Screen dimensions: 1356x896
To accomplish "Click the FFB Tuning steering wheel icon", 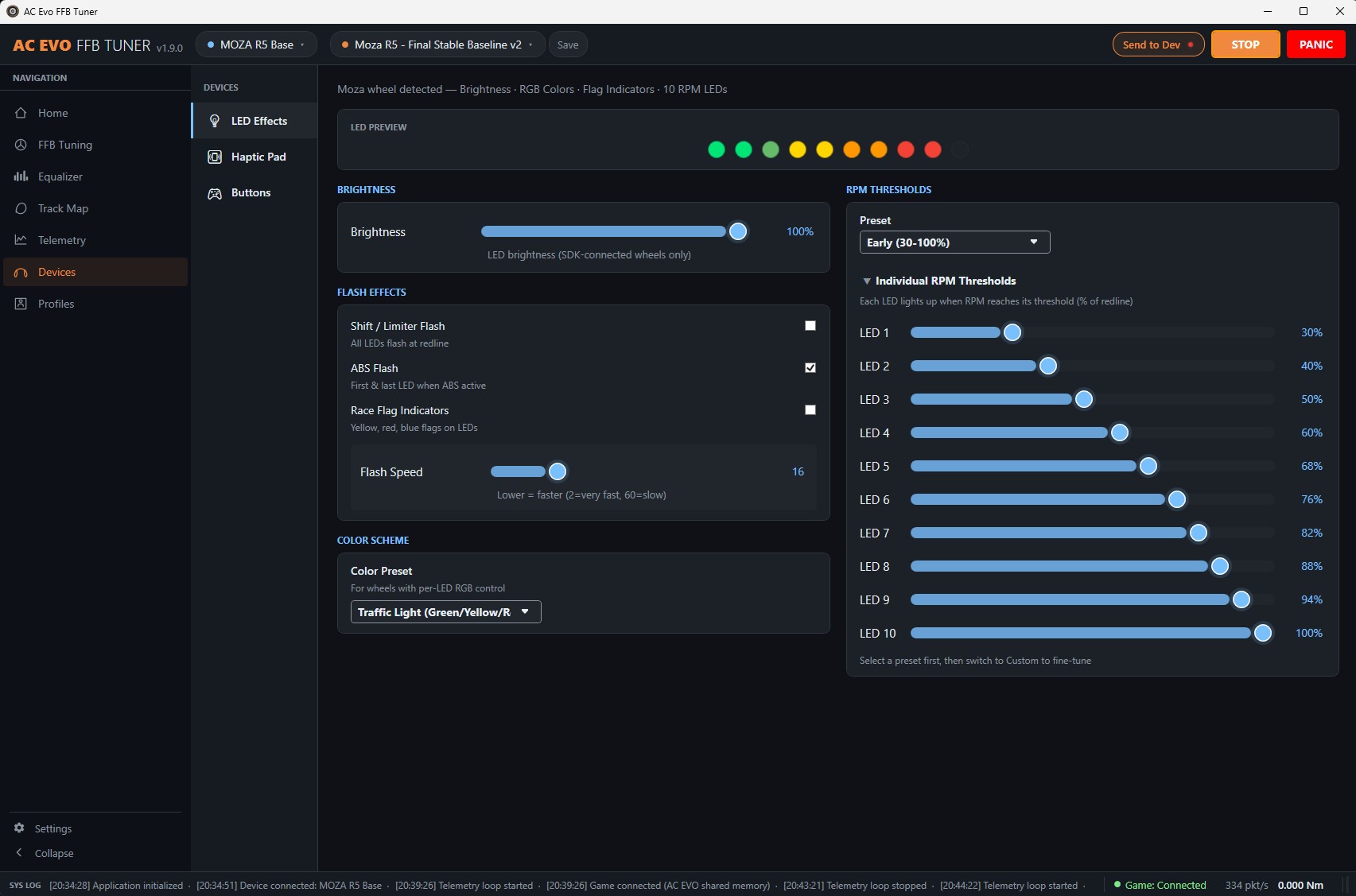I will pos(21,145).
